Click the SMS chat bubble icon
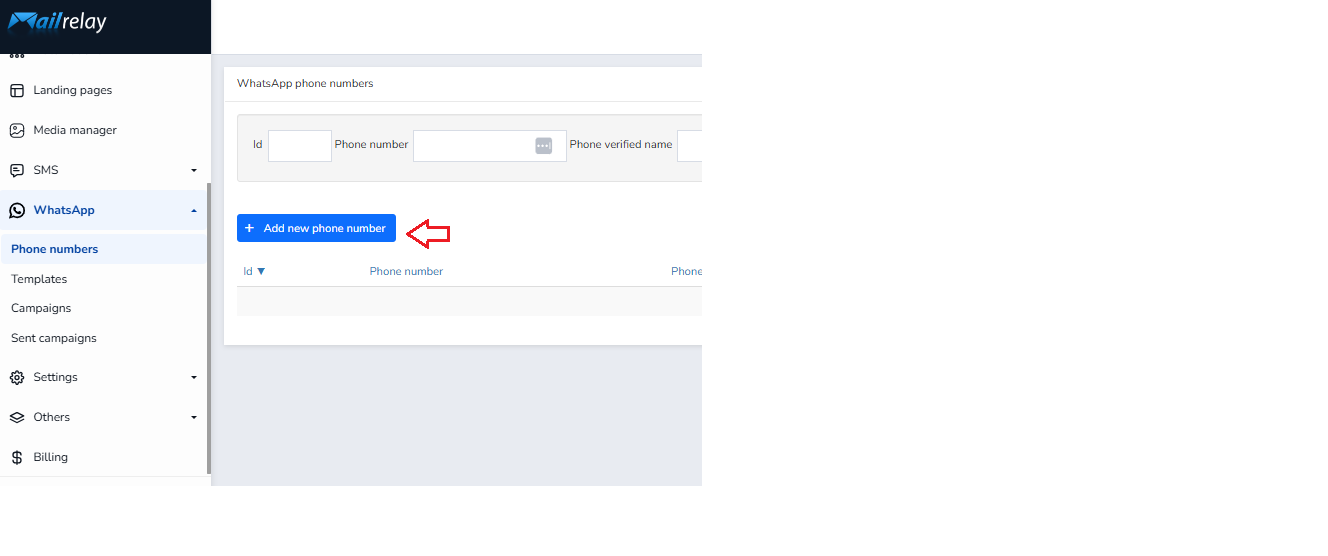Image resolution: width=1328 pixels, height=556 pixels. pyautogui.click(x=17, y=170)
